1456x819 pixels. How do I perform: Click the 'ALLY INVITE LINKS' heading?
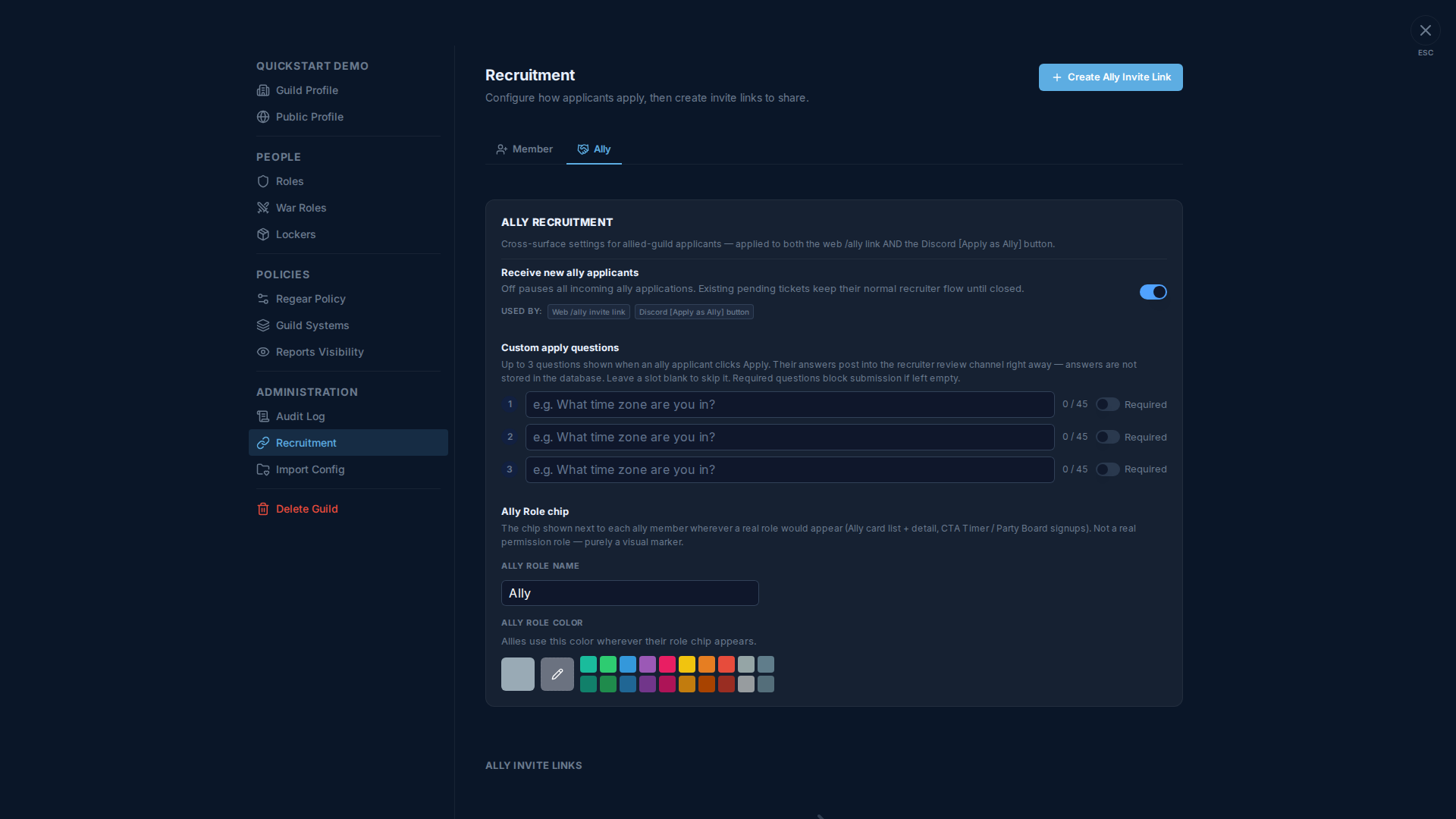tap(534, 766)
